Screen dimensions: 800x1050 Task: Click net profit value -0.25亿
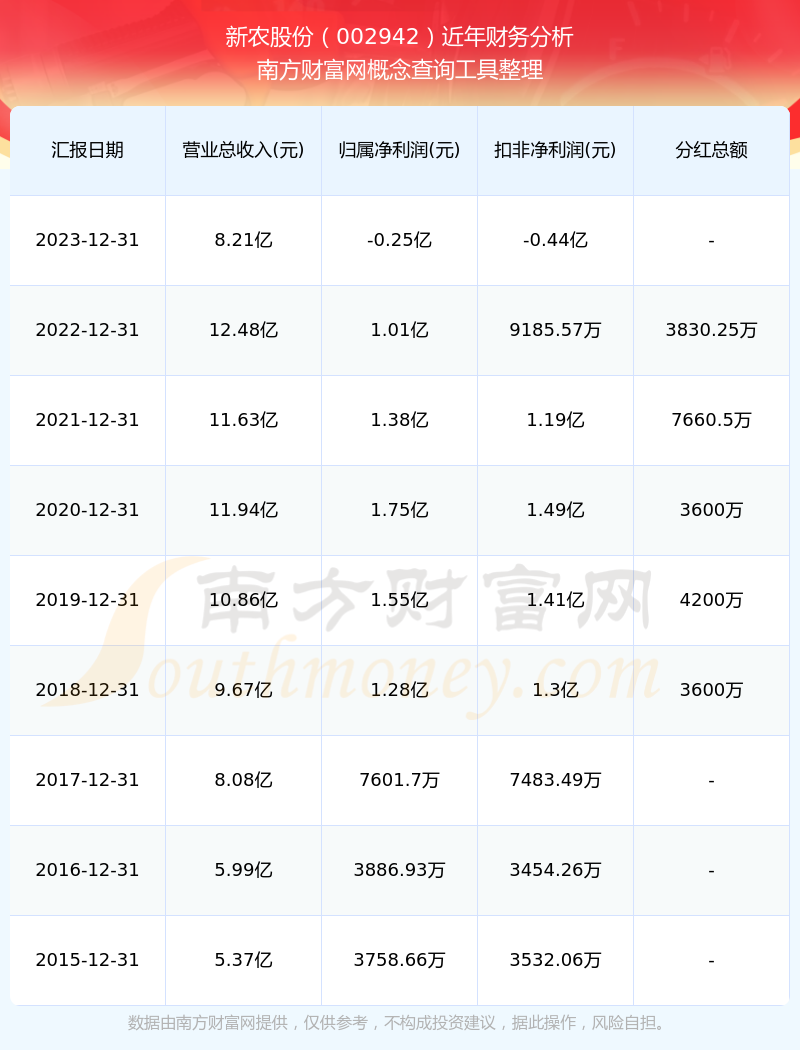(x=400, y=240)
